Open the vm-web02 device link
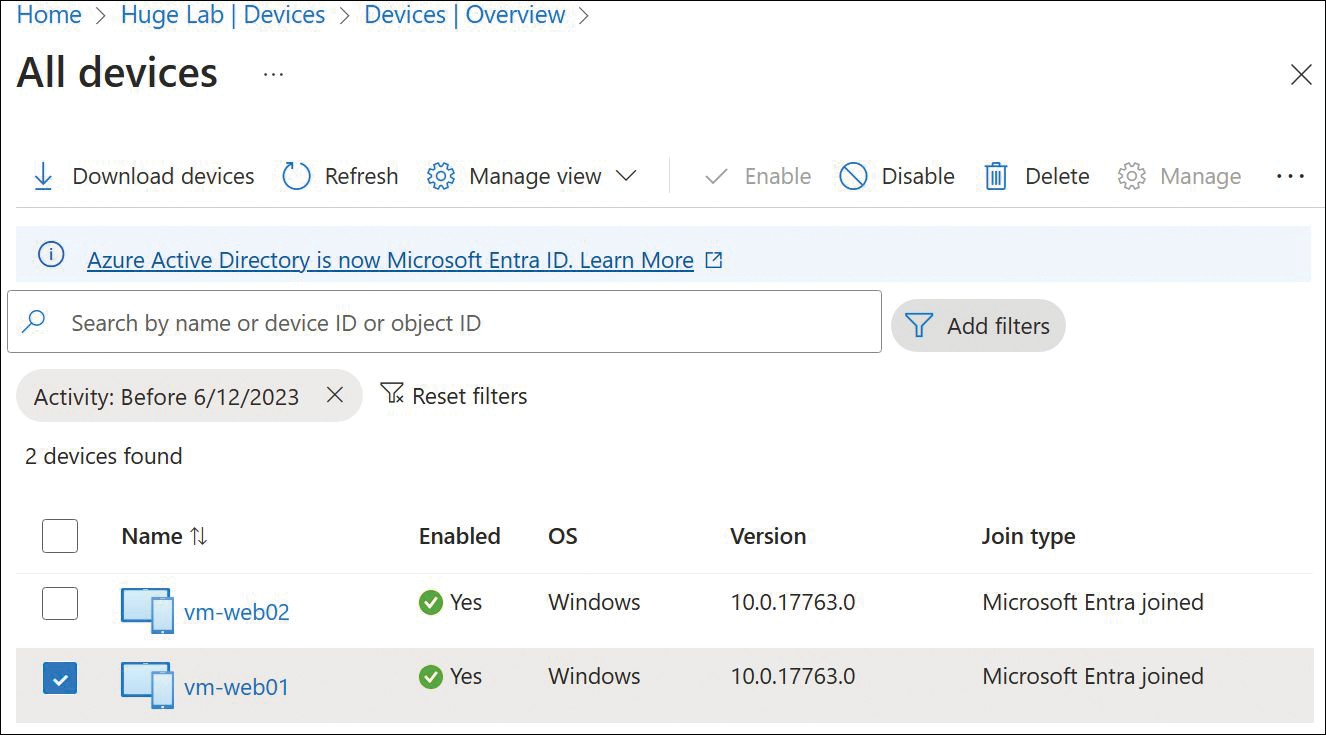 tap(237, 612)
